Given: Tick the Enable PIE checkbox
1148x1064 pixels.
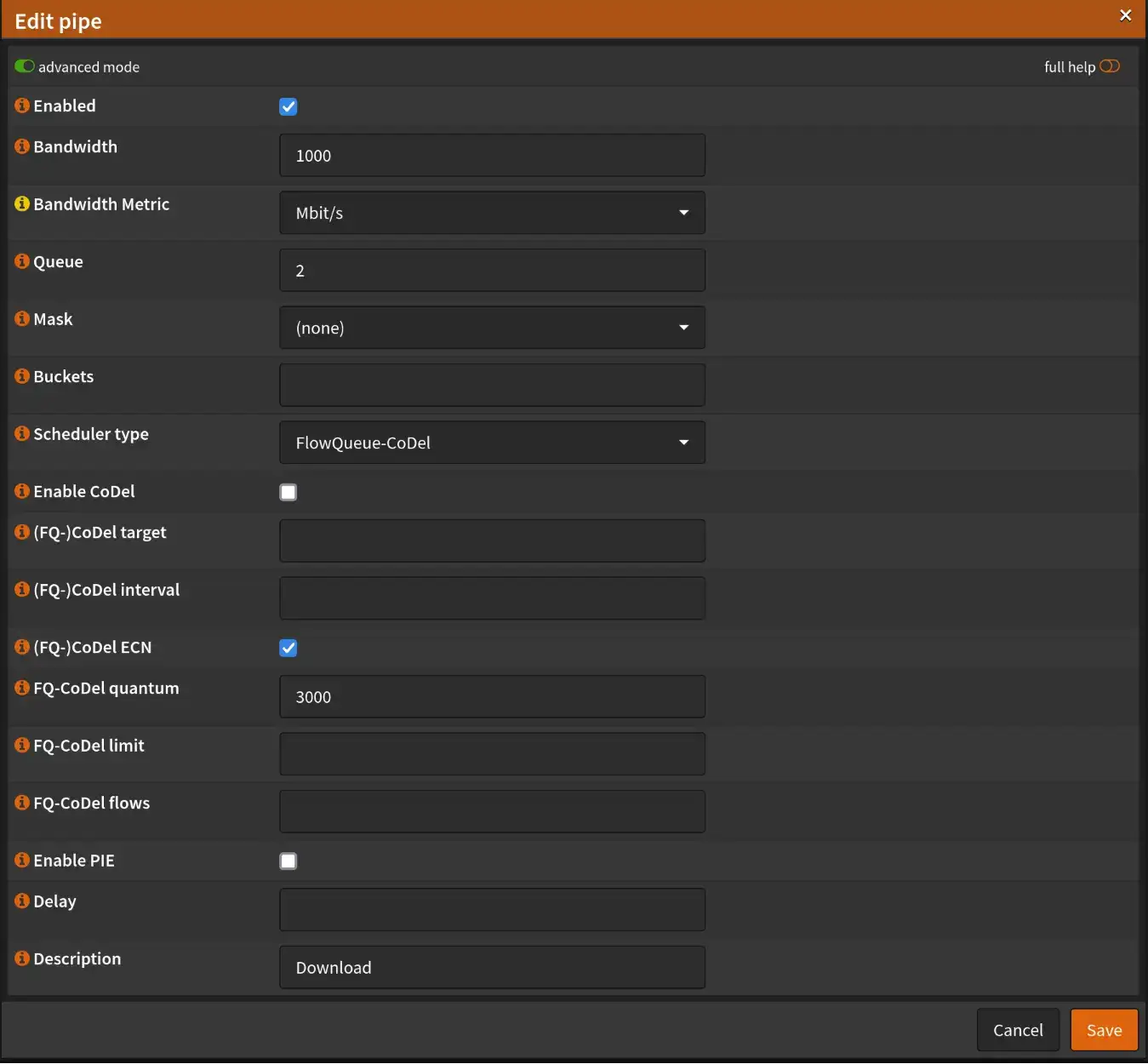Looking at the screenshot, I should (x=288, y=861).
